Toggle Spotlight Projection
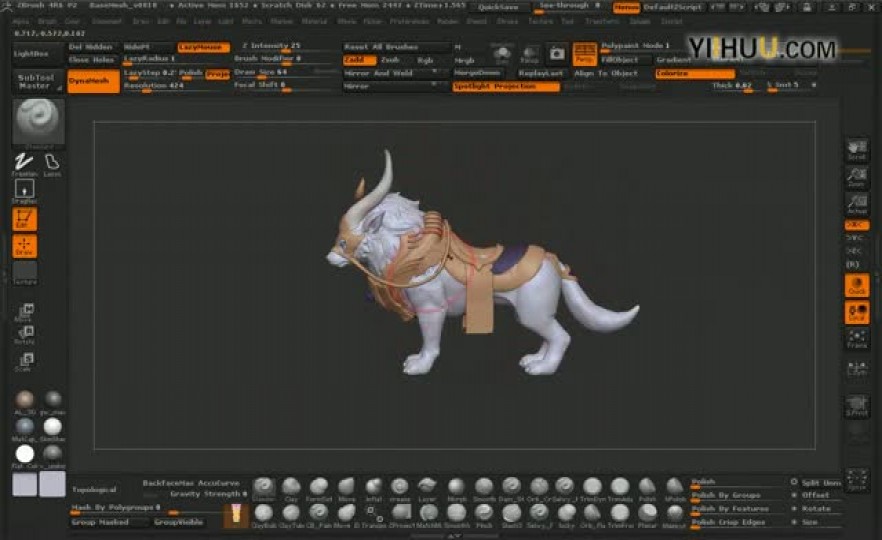This screenshot has height=540, width=882. 506,87
